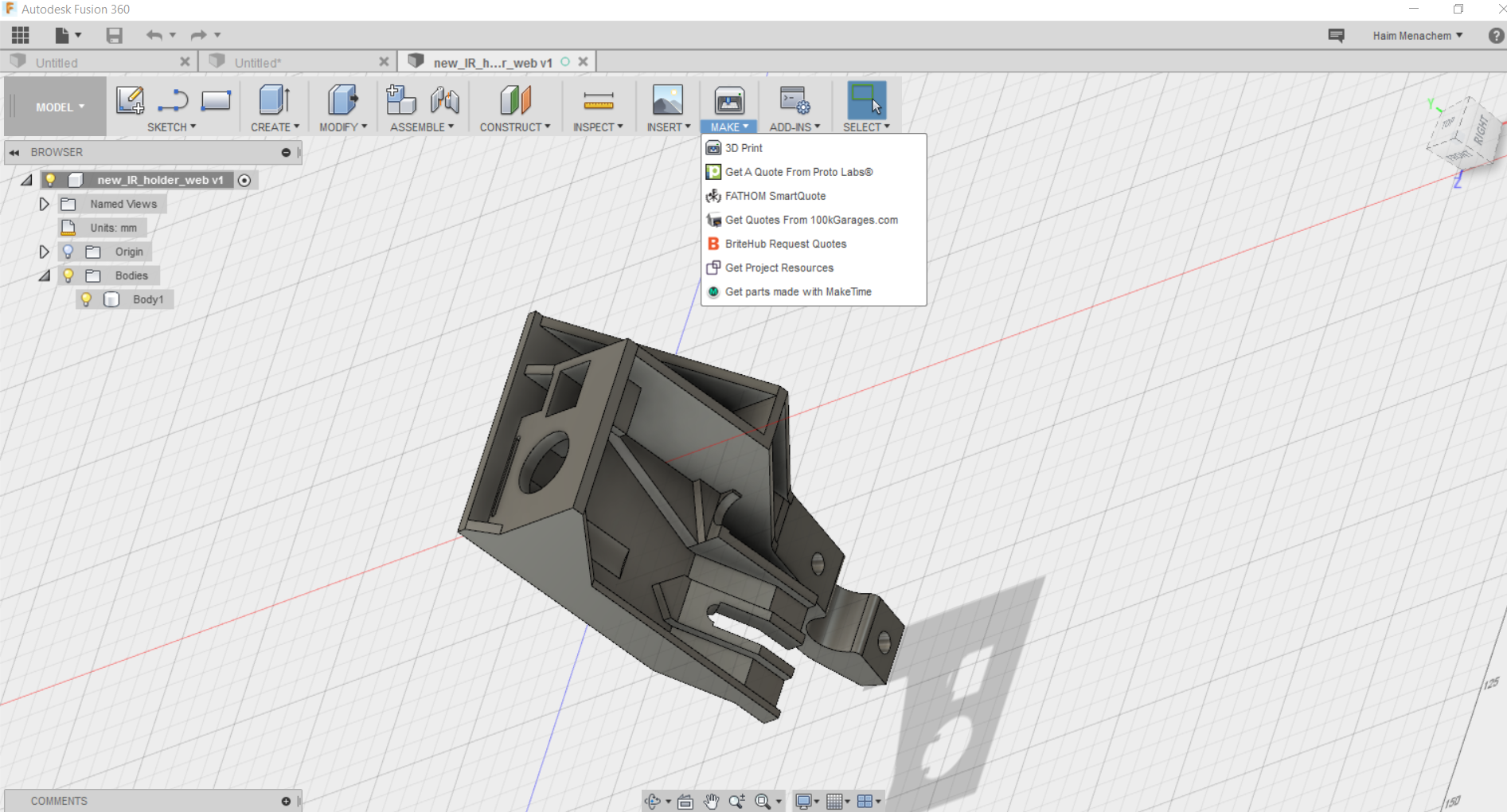The height and width of the screenshot is (812, 1507).
Task: Expand the Named Views node
Action: pyautogui.click(x=44, y=204)
